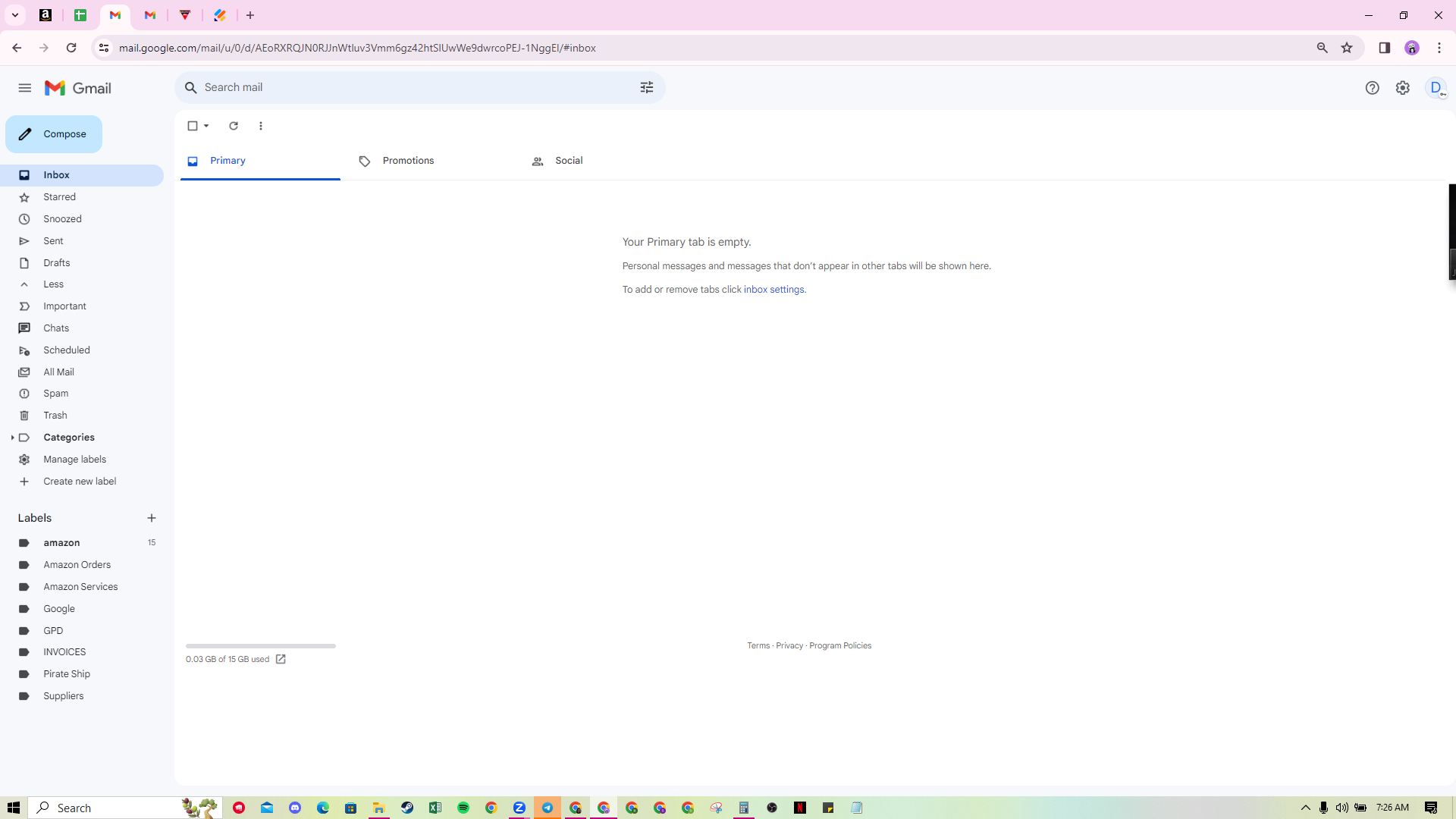Click the Windows taskbar Search box
Image resolution: width=1456 pixels, height=819 pixels.
coord(125,808)
